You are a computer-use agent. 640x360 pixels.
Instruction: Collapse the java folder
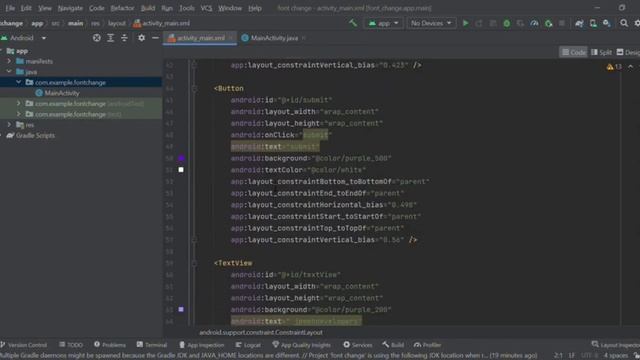point(9,72)
